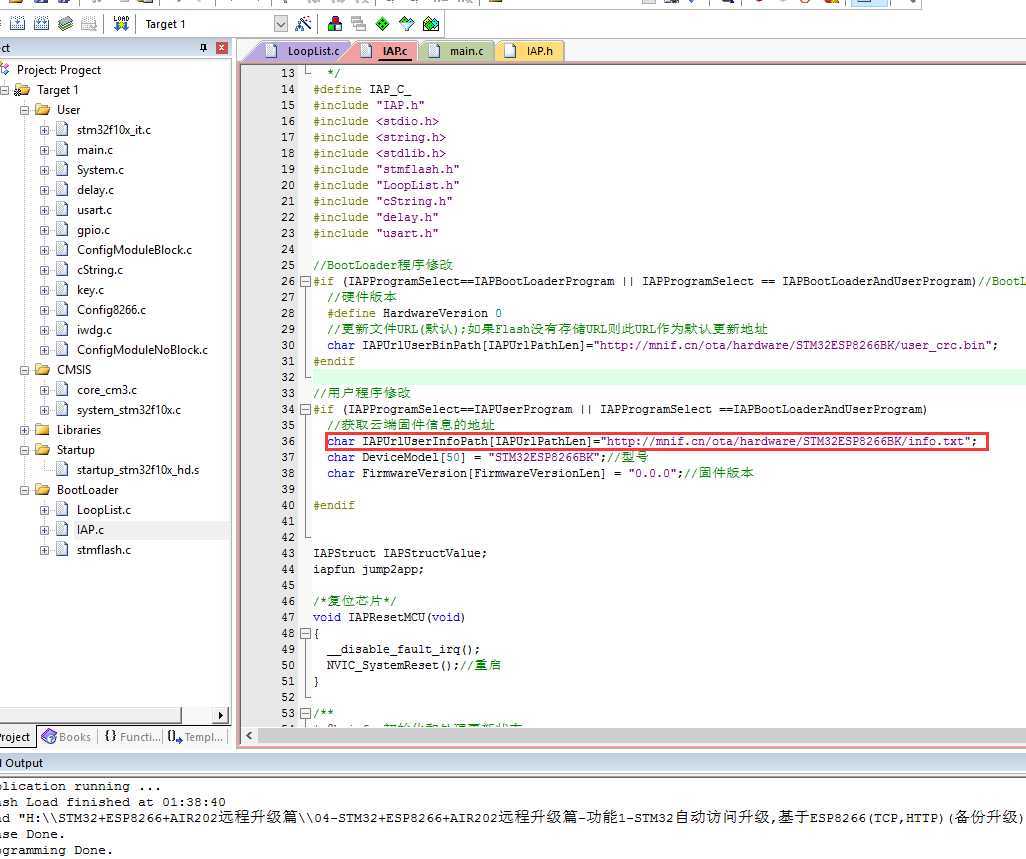Click the Manage Multi-Project Workspace icon
The width and height of the screenshot is (1026, 859).
point(359,24)
